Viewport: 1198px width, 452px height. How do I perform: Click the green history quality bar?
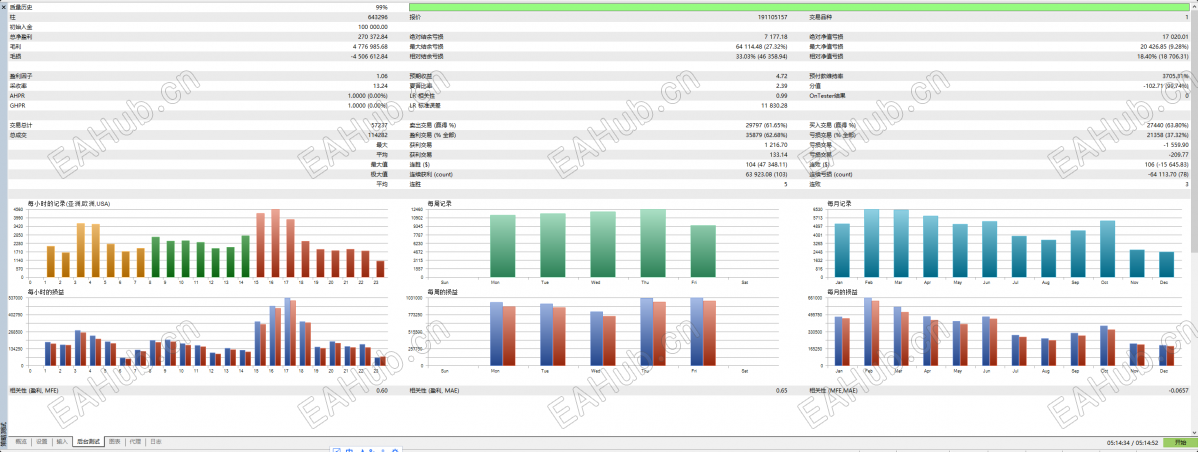coord(798,7)
